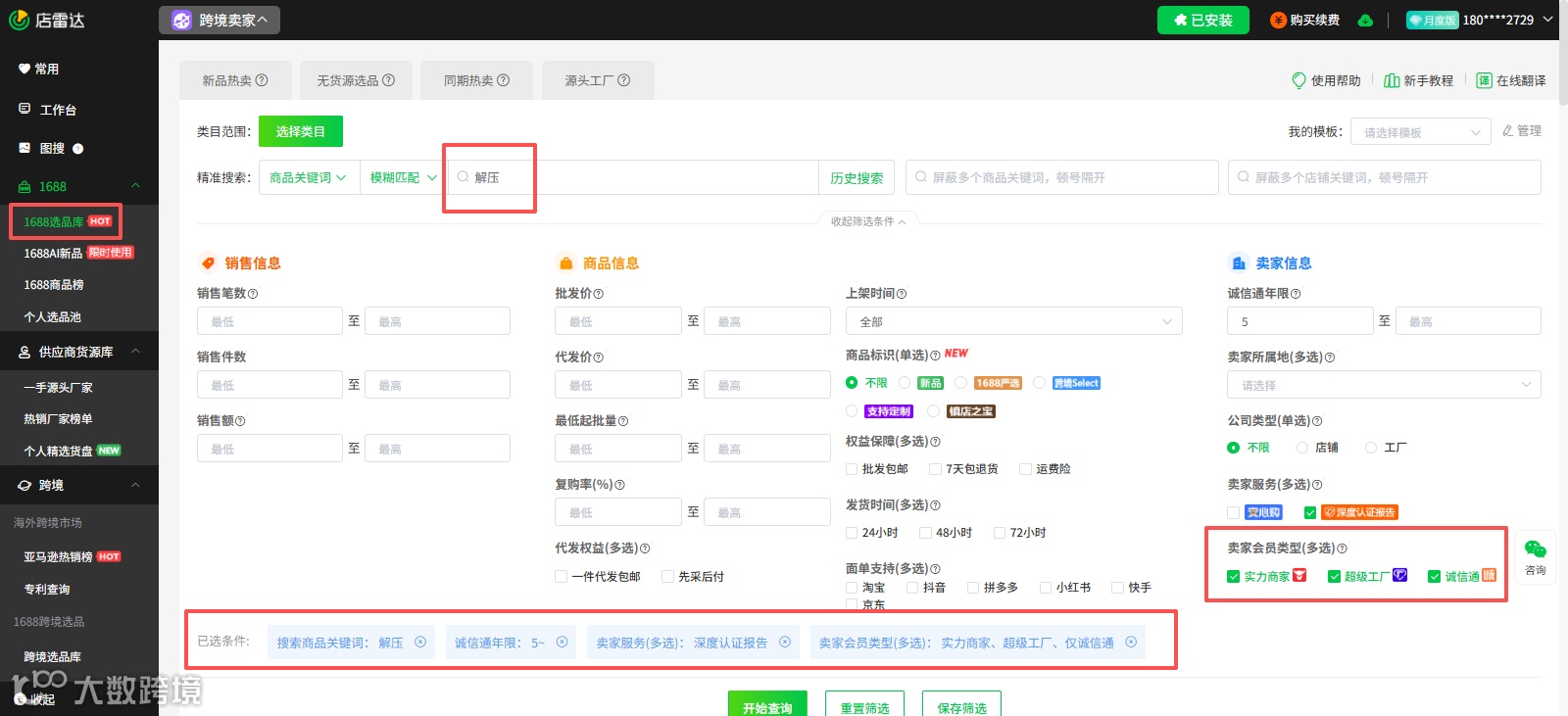Click help icon next to 源头工厂 tab
This screenshot has width=1568, height=716.
(624, 80)
